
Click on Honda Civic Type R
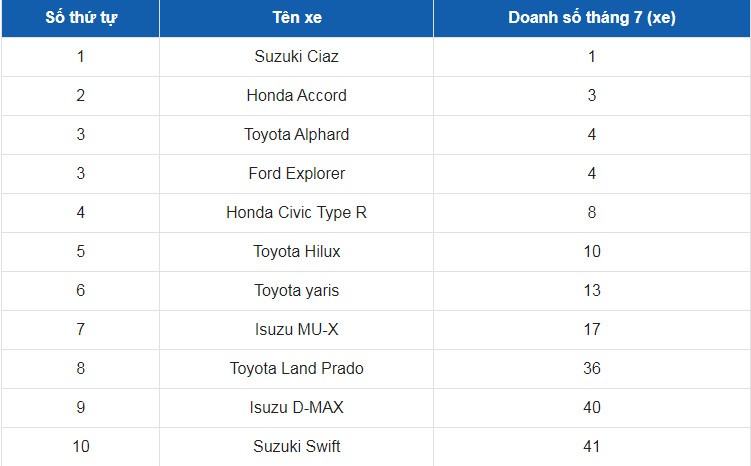[x=296, y=212]
